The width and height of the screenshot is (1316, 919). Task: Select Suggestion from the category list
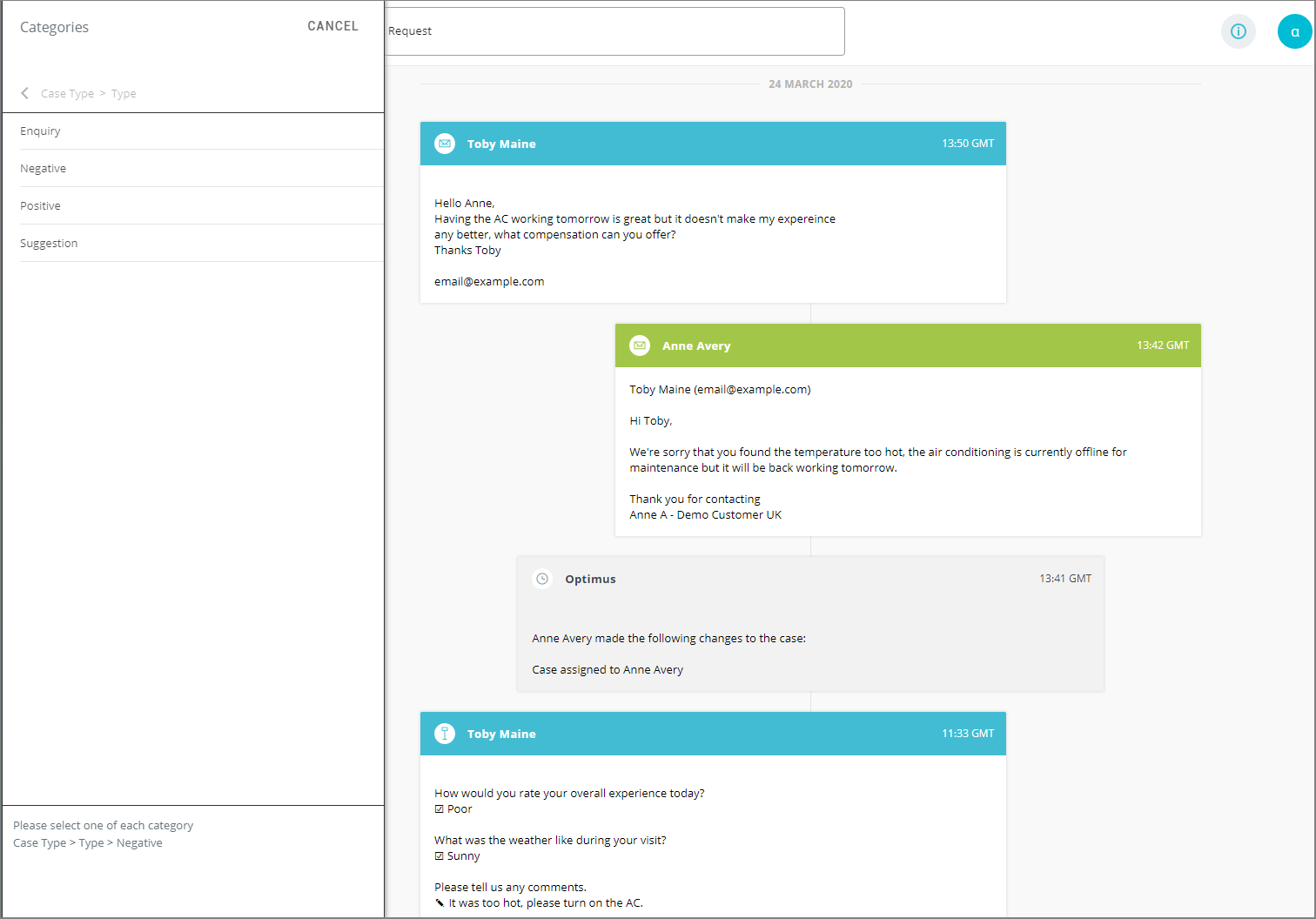coord(49,243)
